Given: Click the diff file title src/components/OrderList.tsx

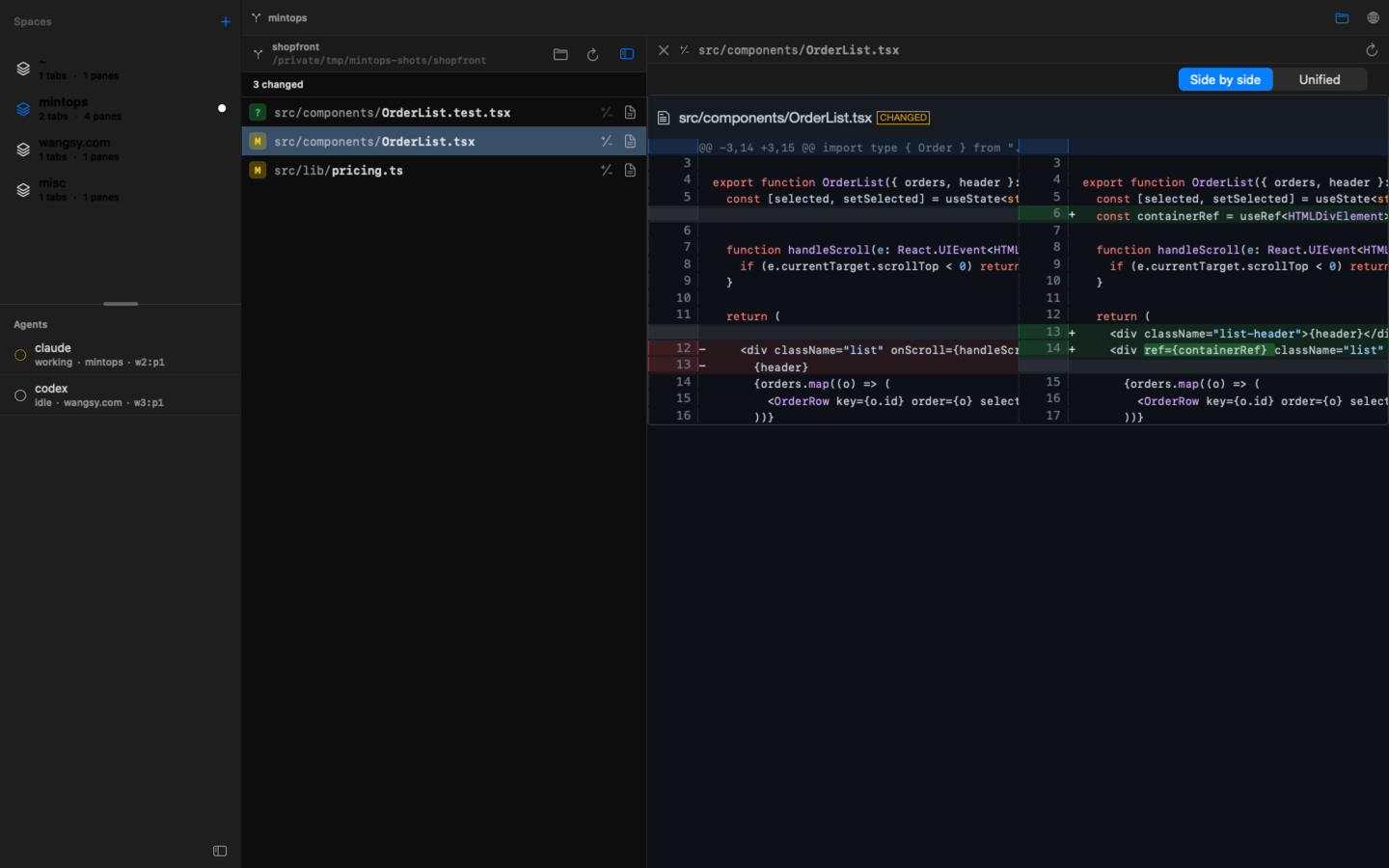Looking at the screenshot, I should 776,118.
